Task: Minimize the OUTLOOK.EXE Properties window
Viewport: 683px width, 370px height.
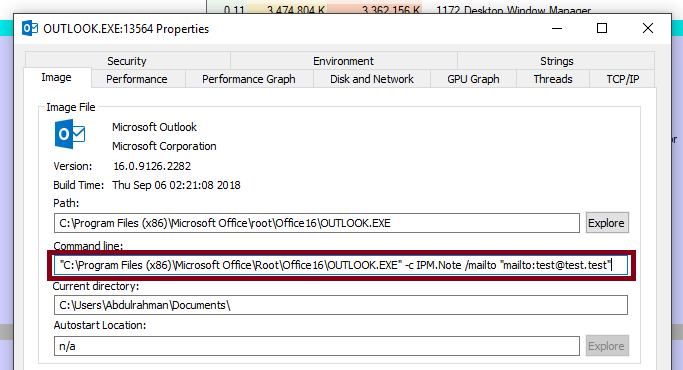Action: pos(557,28)
